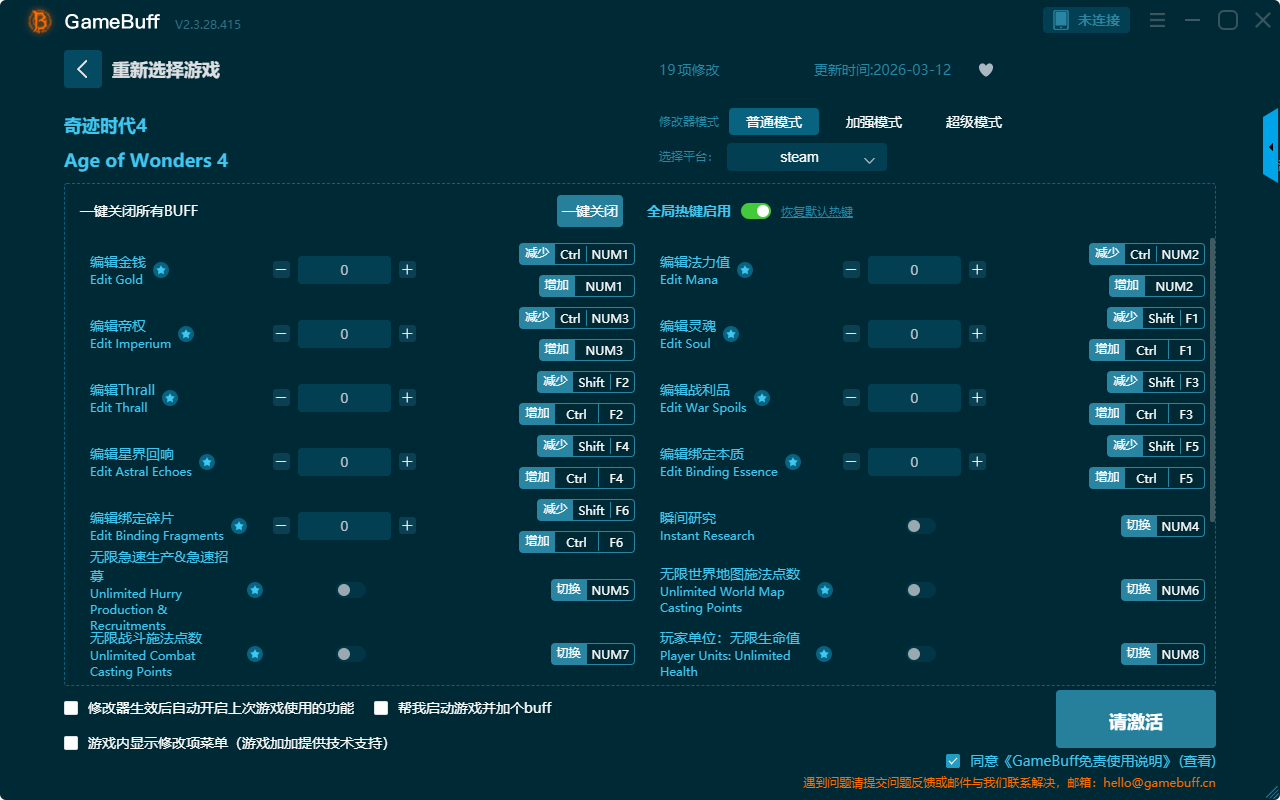Select 超级模式 super mode tab

point(974,122)
